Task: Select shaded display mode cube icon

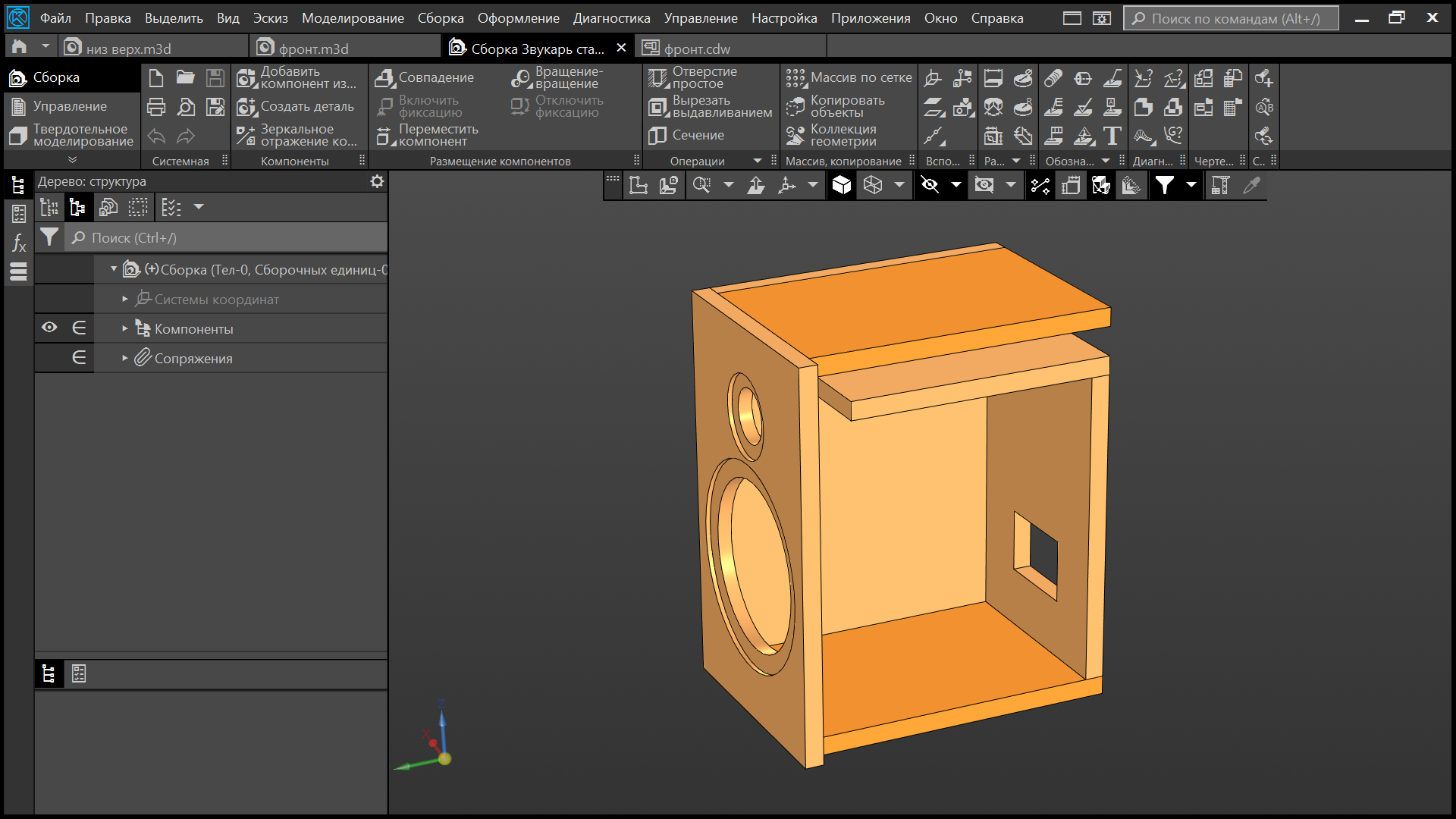Action: coord(841,185)
